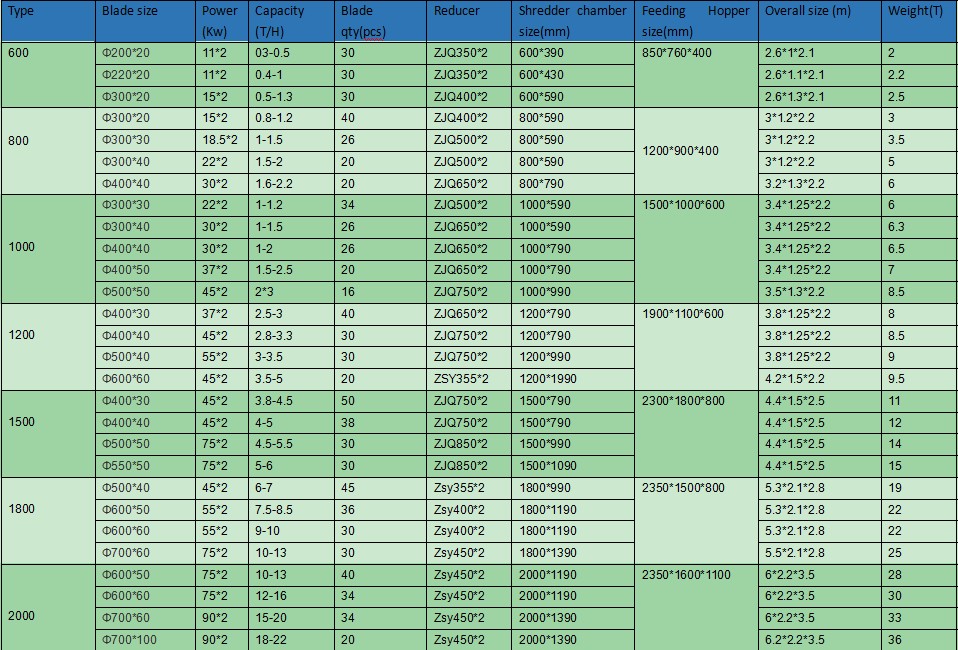Select capacity cell "3.8-4.5"
Viewport: 958px width, 650px height.
pyautogui.click(x=291, y=401)
